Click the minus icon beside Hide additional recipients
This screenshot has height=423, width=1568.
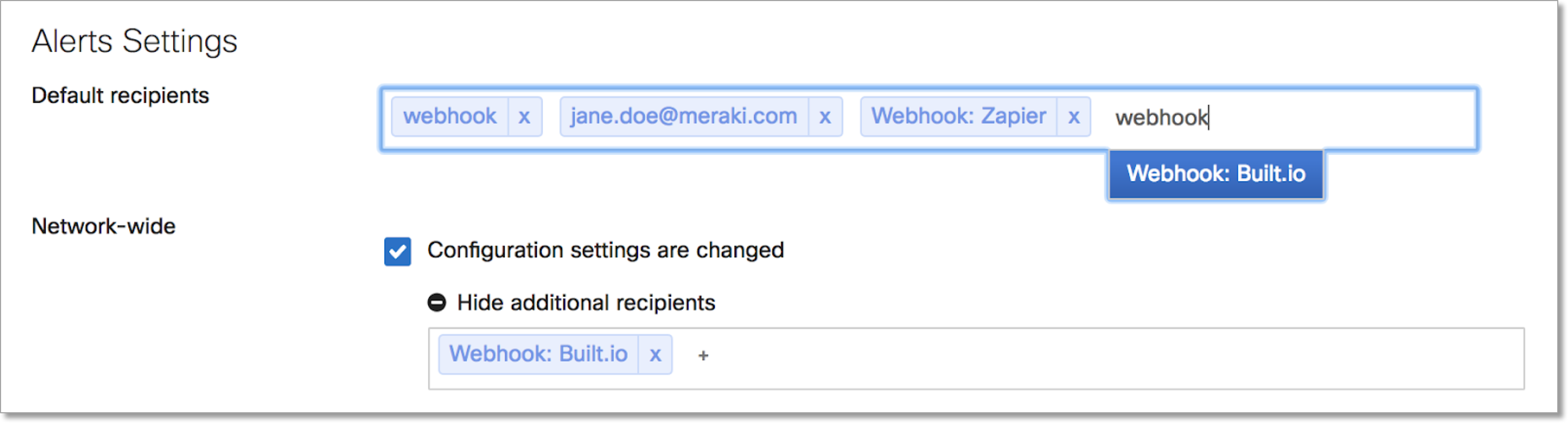click(436, 303)
